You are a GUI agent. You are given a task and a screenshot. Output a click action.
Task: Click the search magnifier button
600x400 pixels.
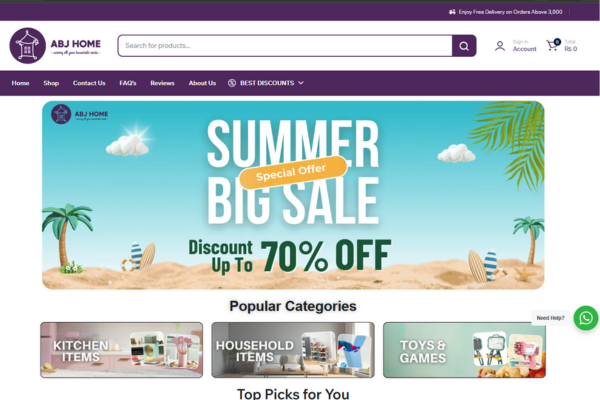(x=464, y=46)
